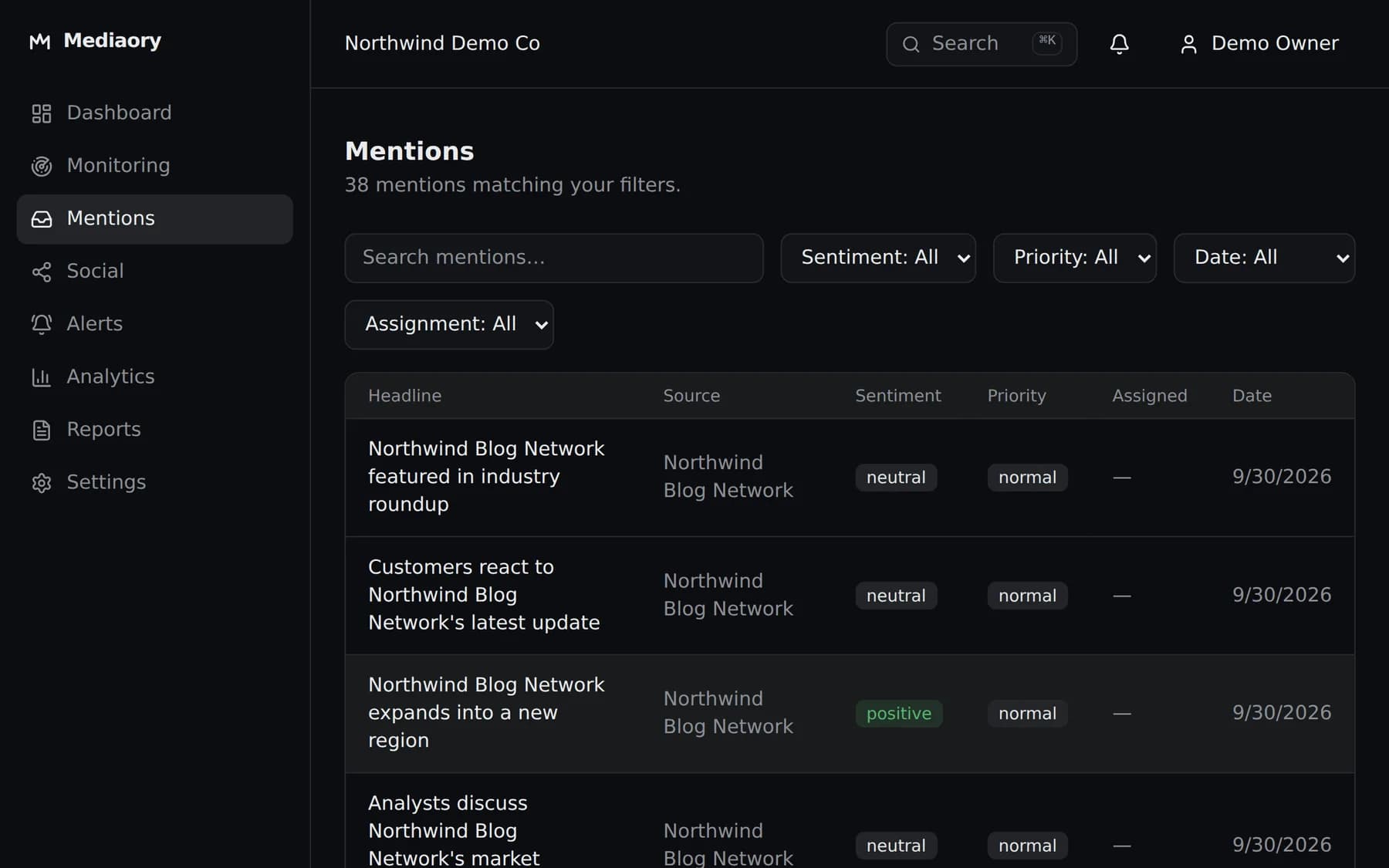
Task: Click the Mediaory brand name
Action: click(x=113, y=41)
